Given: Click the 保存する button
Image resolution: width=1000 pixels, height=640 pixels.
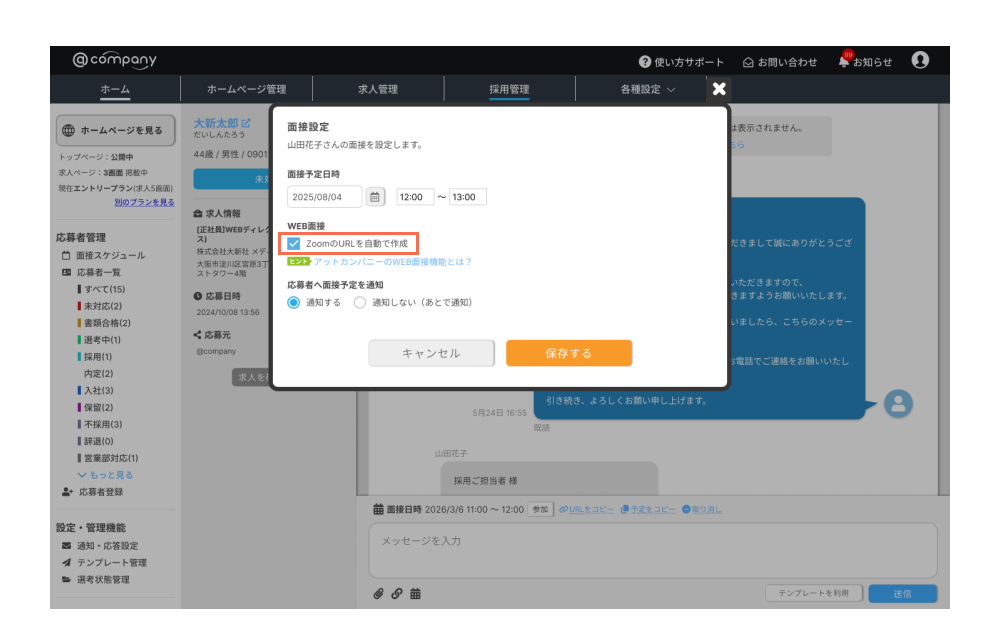Looking at the screenshot, I should [x=569, y=353].
